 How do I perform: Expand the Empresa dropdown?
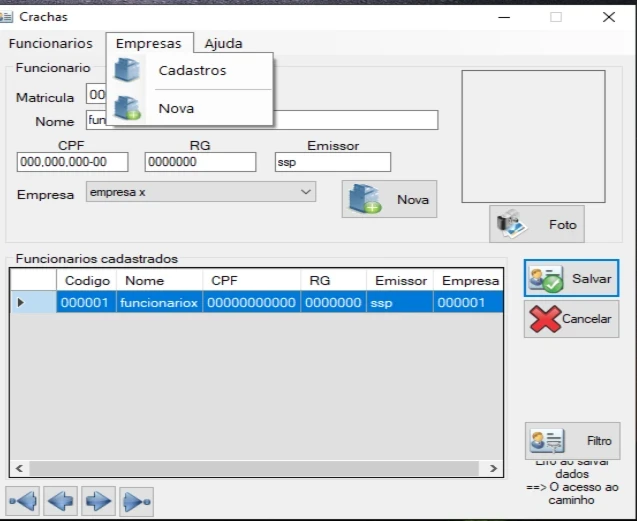pyautogui.click(x=306, y=192)
